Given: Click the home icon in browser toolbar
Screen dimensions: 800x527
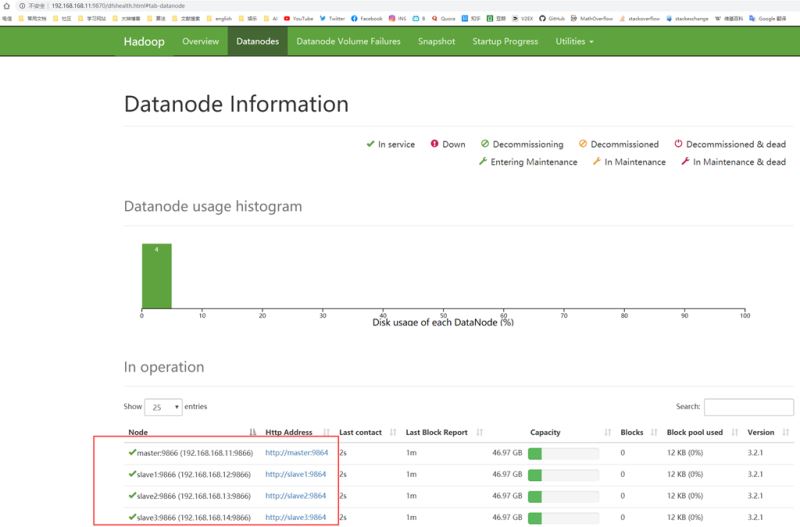Looking at the screenshot, I should [x=7, y=6].
